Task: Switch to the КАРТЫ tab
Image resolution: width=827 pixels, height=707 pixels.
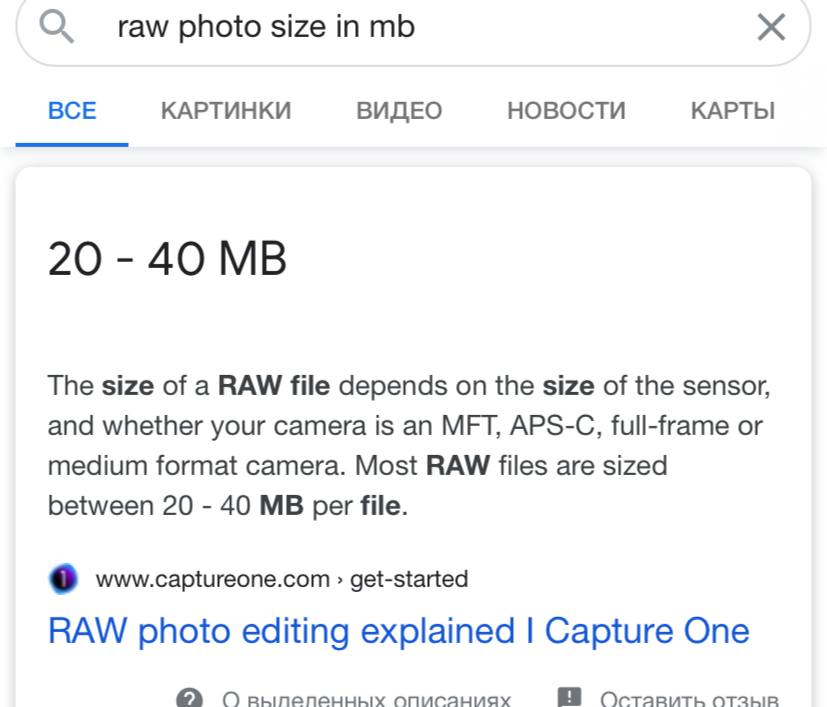Action: (733, 110)
